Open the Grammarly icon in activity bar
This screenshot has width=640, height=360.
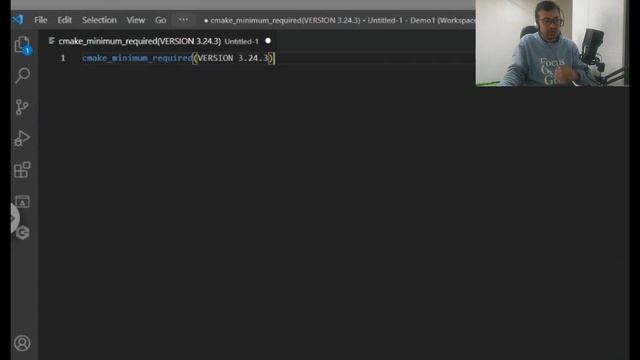click(23, 233)
